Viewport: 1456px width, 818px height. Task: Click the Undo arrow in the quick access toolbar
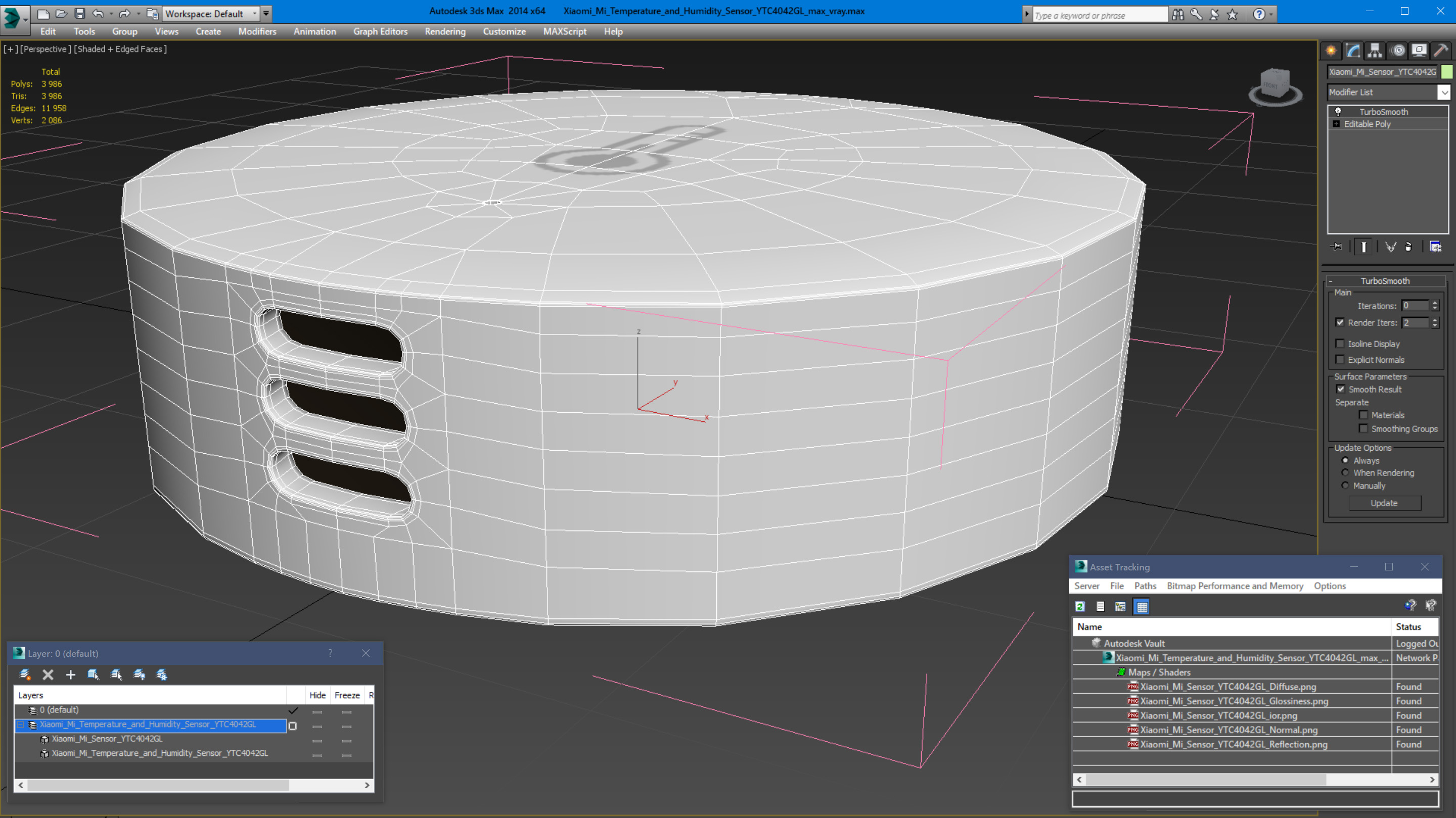[x=98, y=14]
